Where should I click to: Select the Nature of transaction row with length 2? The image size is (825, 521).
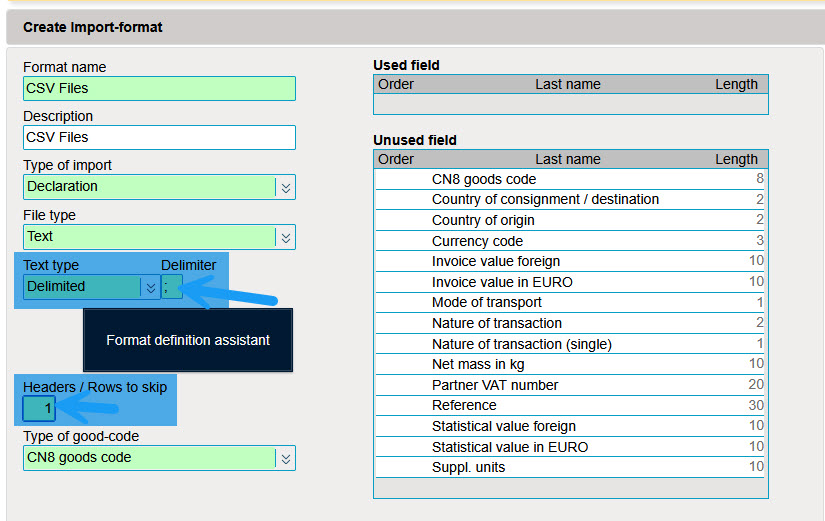click(570, 323)
